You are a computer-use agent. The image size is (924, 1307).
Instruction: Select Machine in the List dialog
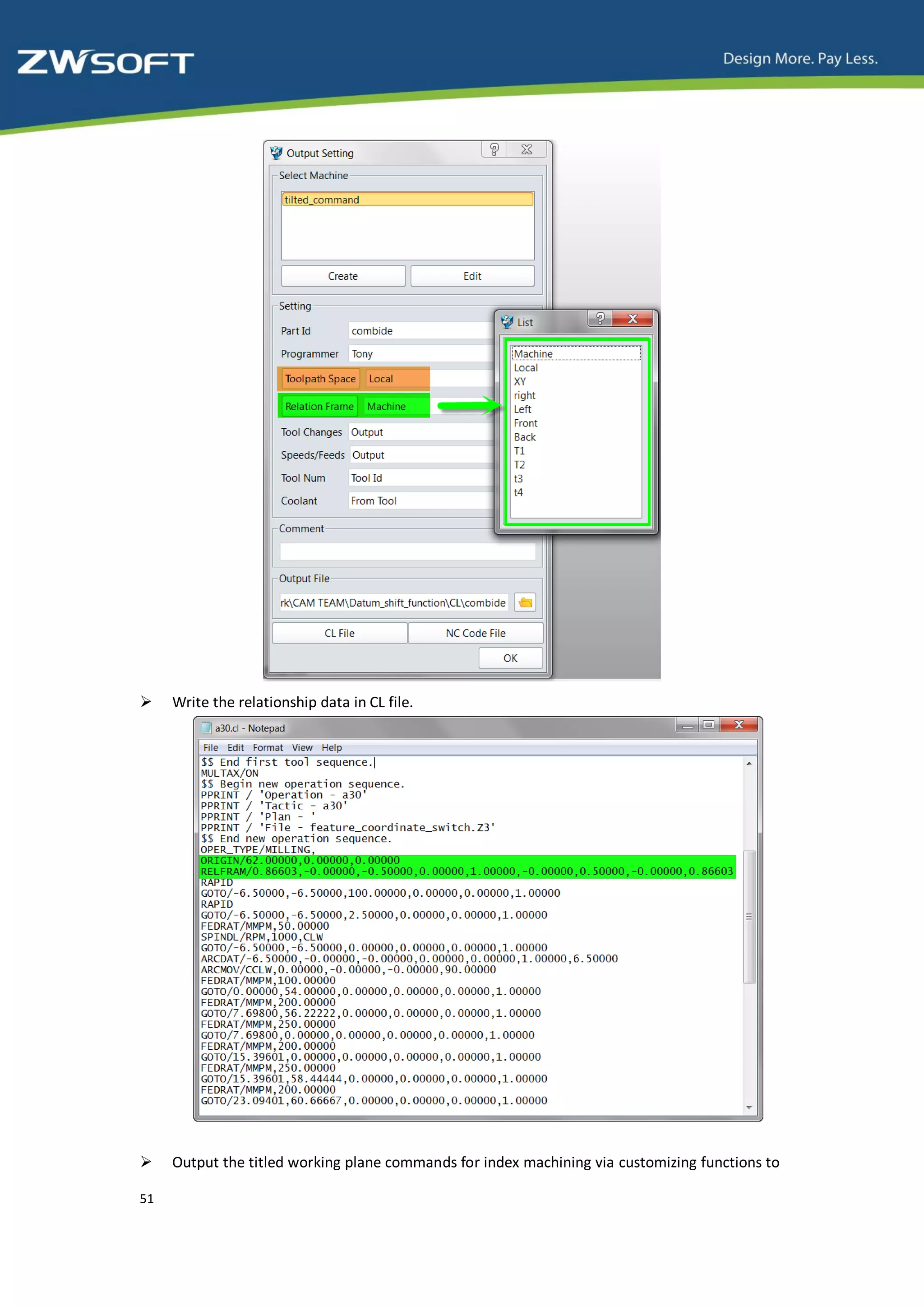click(576, 353)
